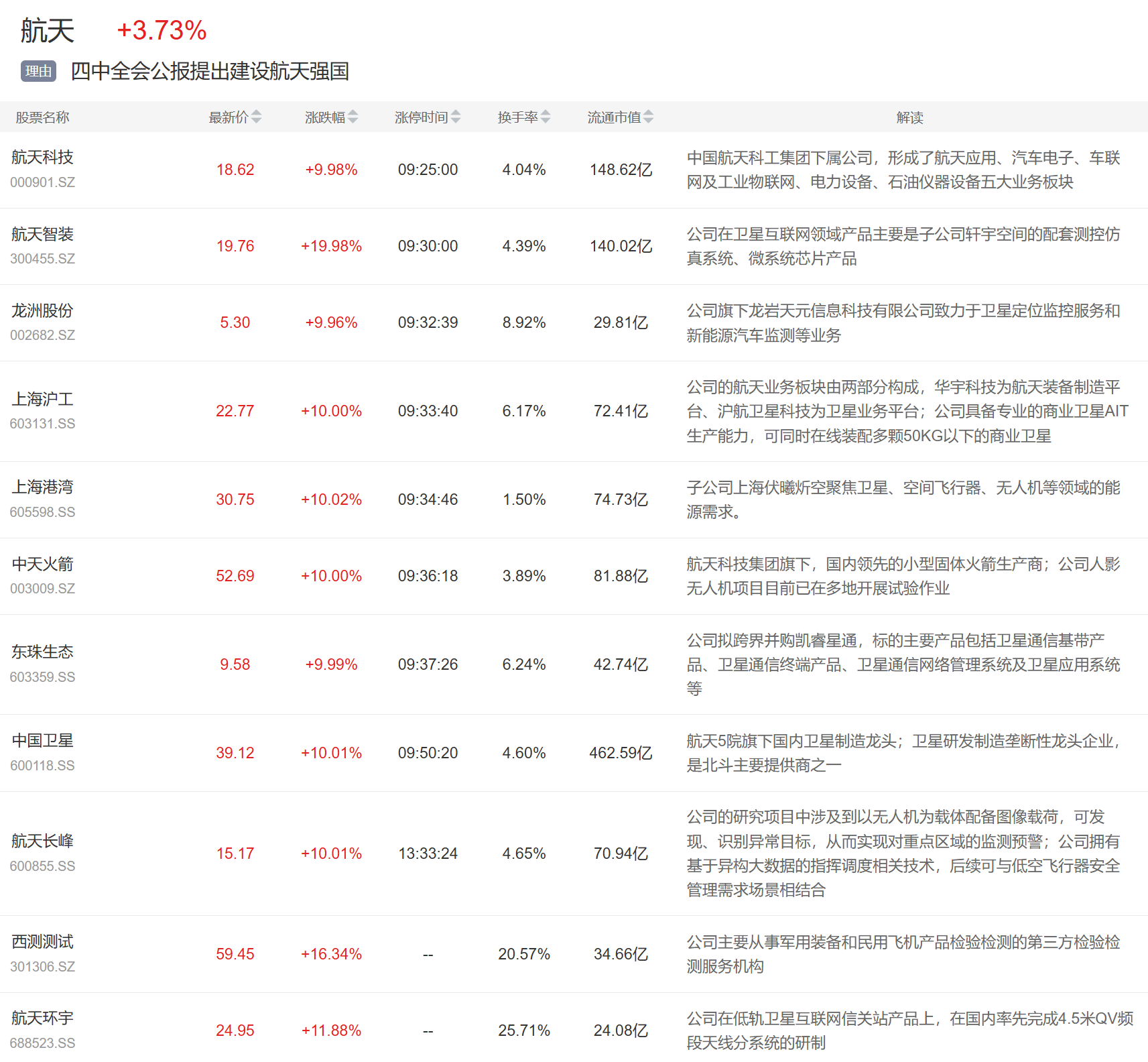The width and height of the screenshot is (1148, 1062).
Task: Click the 解读 column header
Action: tap(909, 117)
